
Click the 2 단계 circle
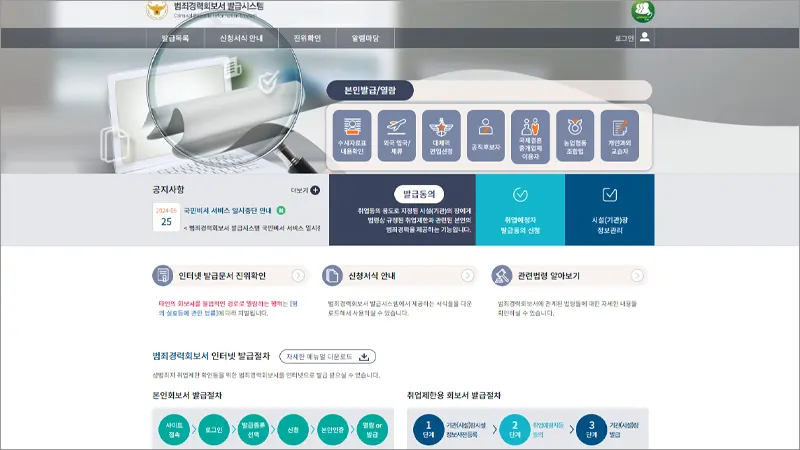[515, 430]
